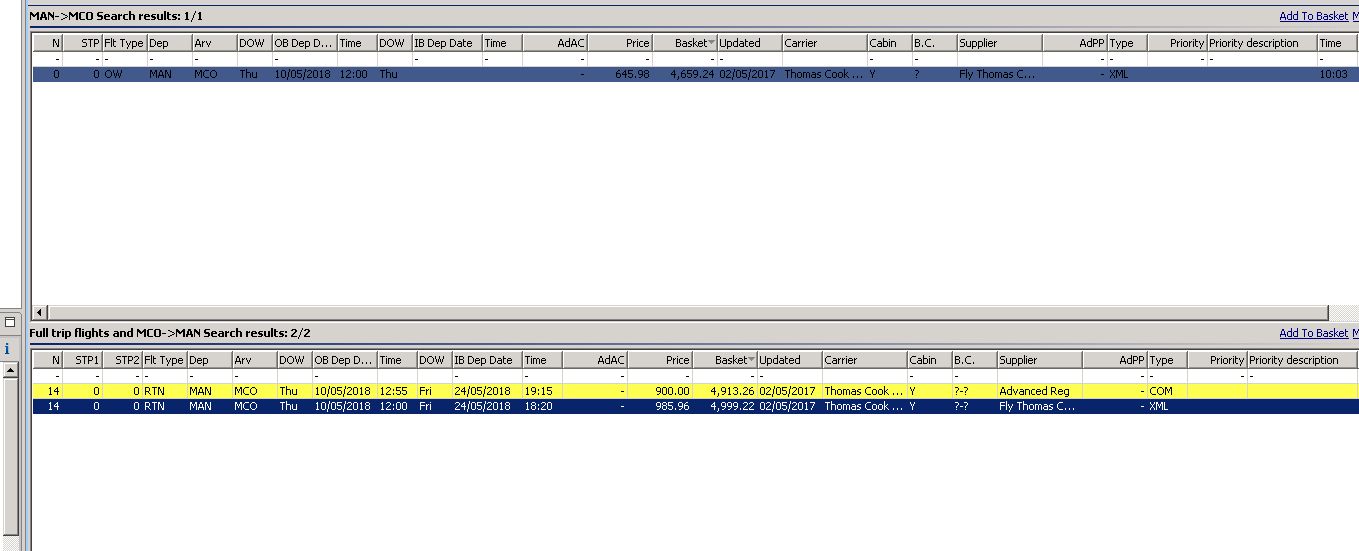Click Priority description header in Full trip flights
1359x551 pixels.
(1302, 360)
